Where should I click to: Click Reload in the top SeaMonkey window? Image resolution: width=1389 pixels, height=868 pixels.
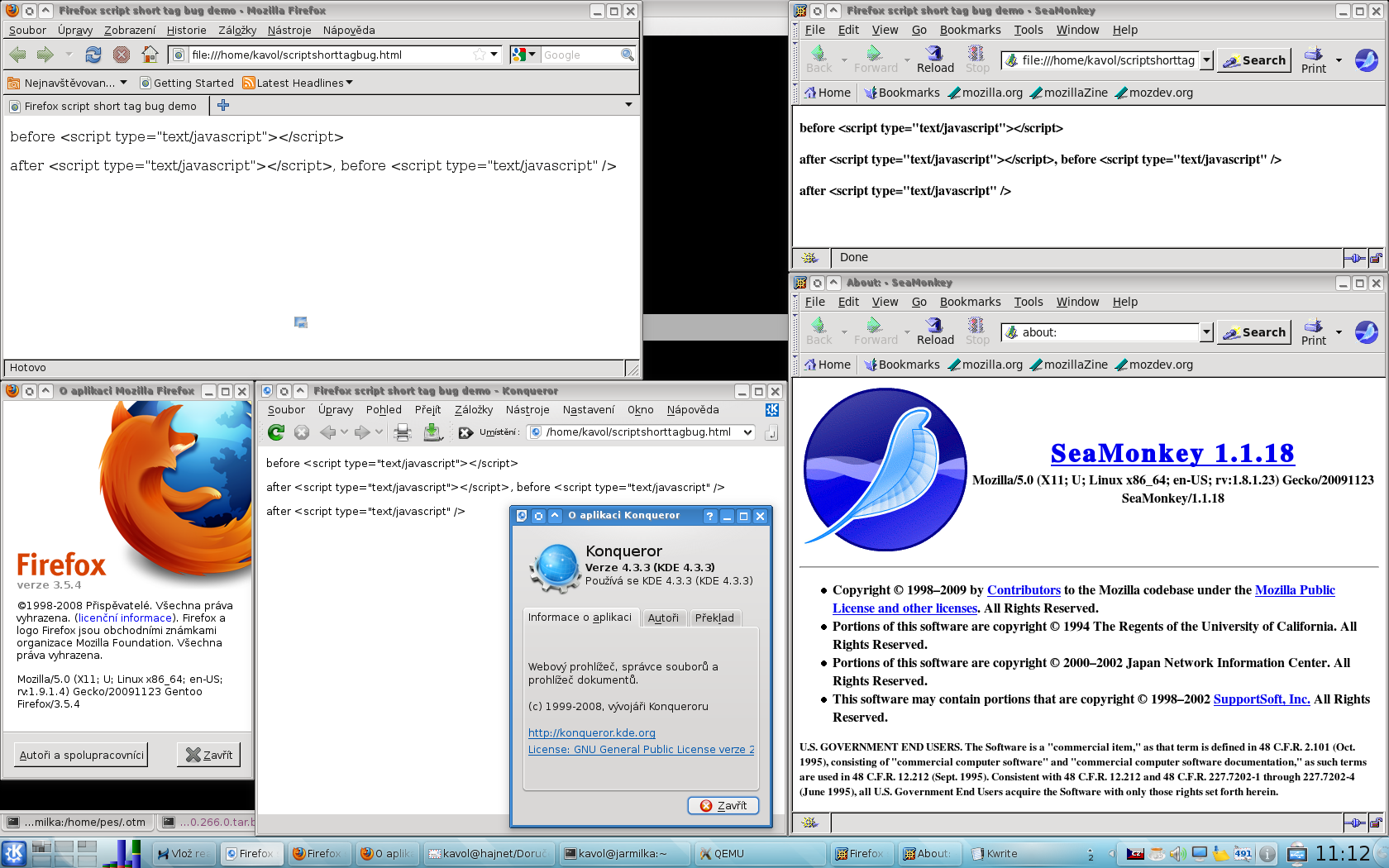(935, 60)
